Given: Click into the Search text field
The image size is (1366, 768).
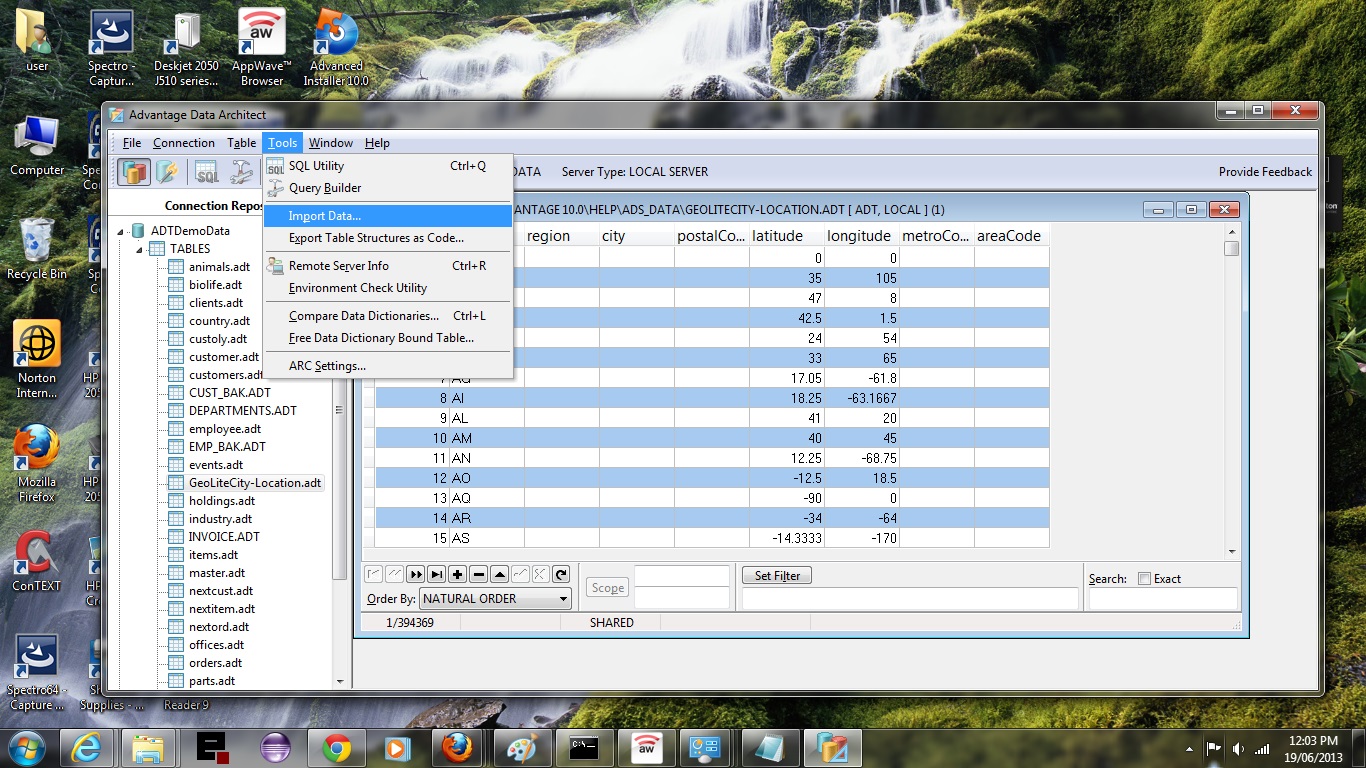Looking at the screenshot, I should click(1162, 599).
